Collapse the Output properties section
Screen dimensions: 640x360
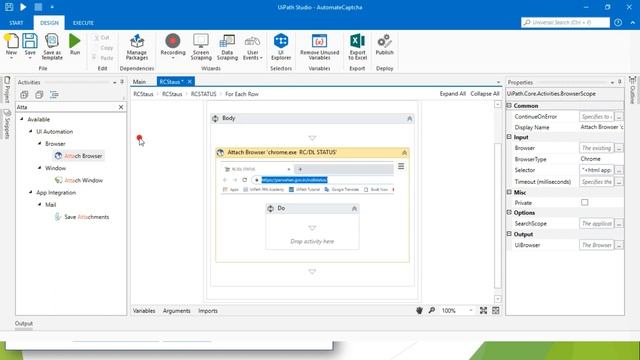509,234
